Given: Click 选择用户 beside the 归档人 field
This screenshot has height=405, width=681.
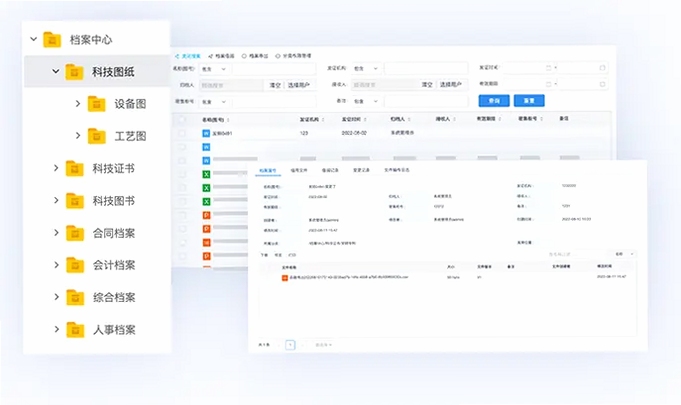Looking at the screenshot, I should (299, 85).
